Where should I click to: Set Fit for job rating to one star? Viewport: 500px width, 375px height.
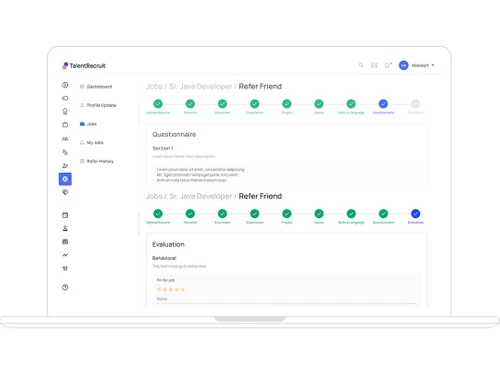(159, 289)
